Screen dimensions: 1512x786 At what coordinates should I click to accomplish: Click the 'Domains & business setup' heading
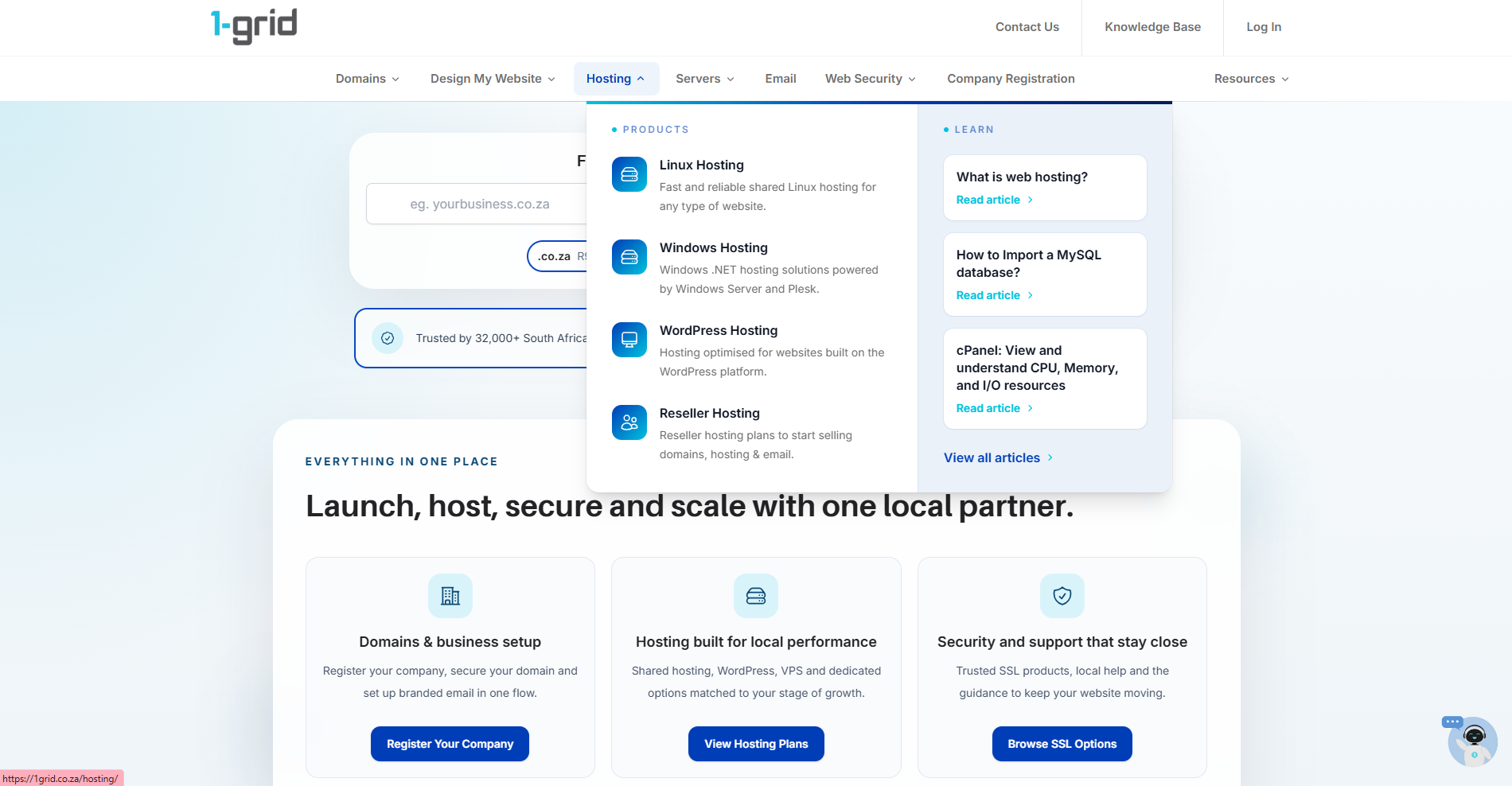[450, 642]
